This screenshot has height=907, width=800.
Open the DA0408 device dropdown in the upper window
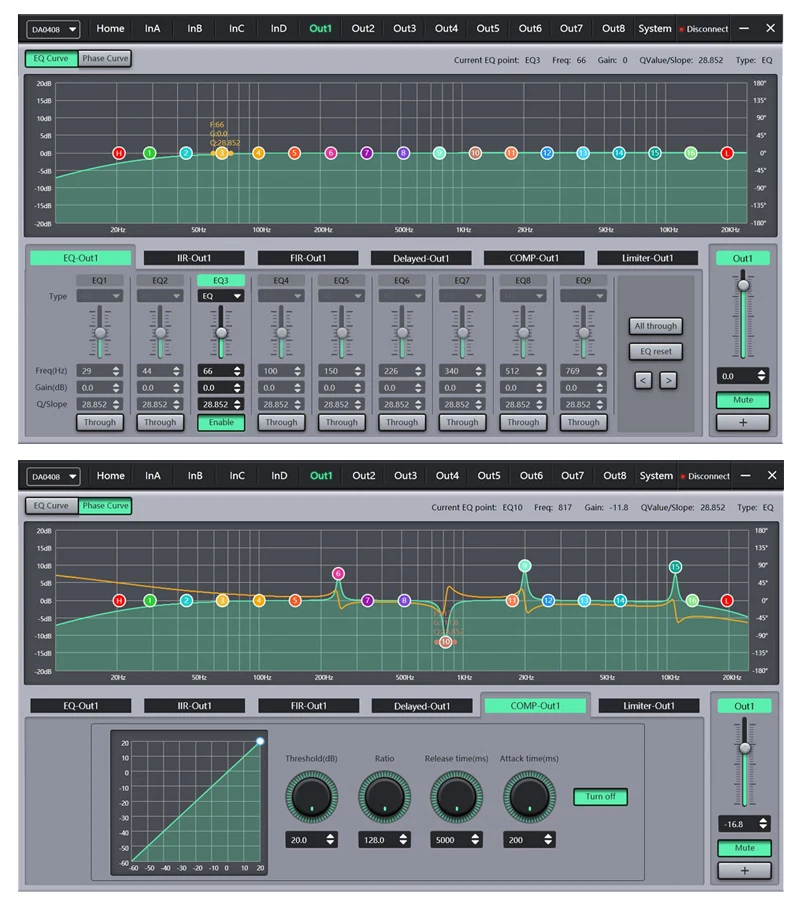pyautogui.click(x=53, y=29)
